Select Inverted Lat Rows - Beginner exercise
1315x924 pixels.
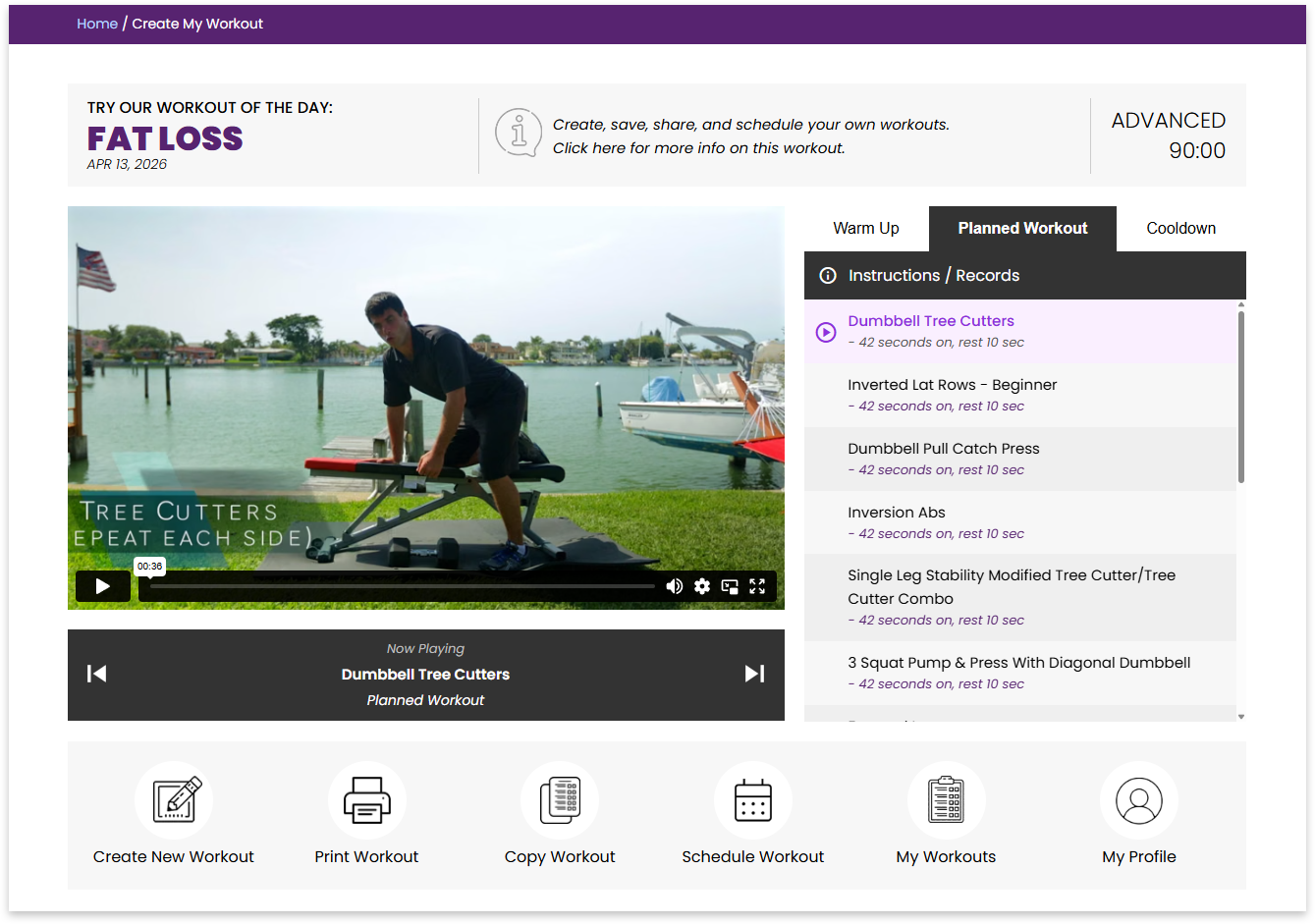click(x=952, y=385)
